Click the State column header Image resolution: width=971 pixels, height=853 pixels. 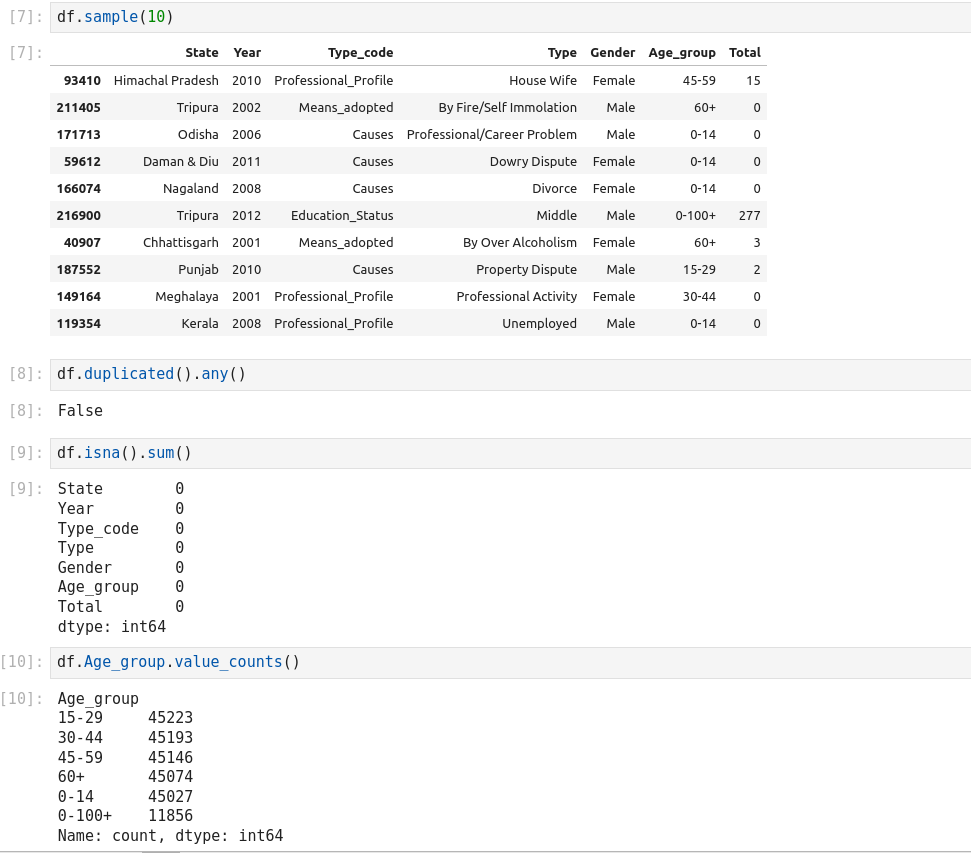(x=201, y=53)
